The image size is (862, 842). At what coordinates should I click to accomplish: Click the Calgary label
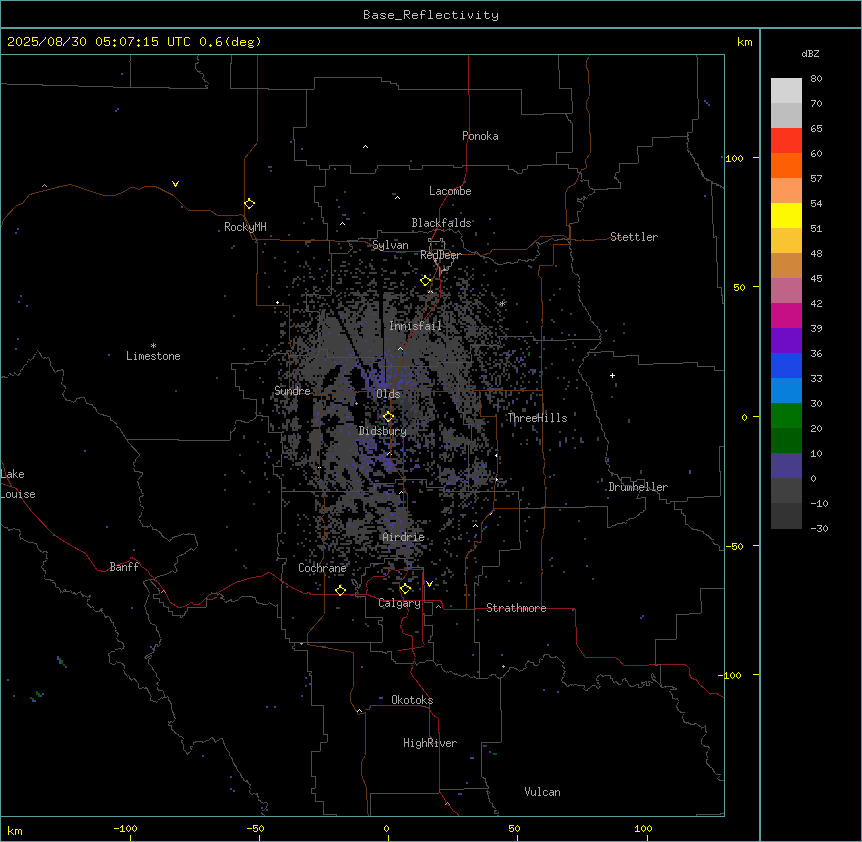point(400,603)
